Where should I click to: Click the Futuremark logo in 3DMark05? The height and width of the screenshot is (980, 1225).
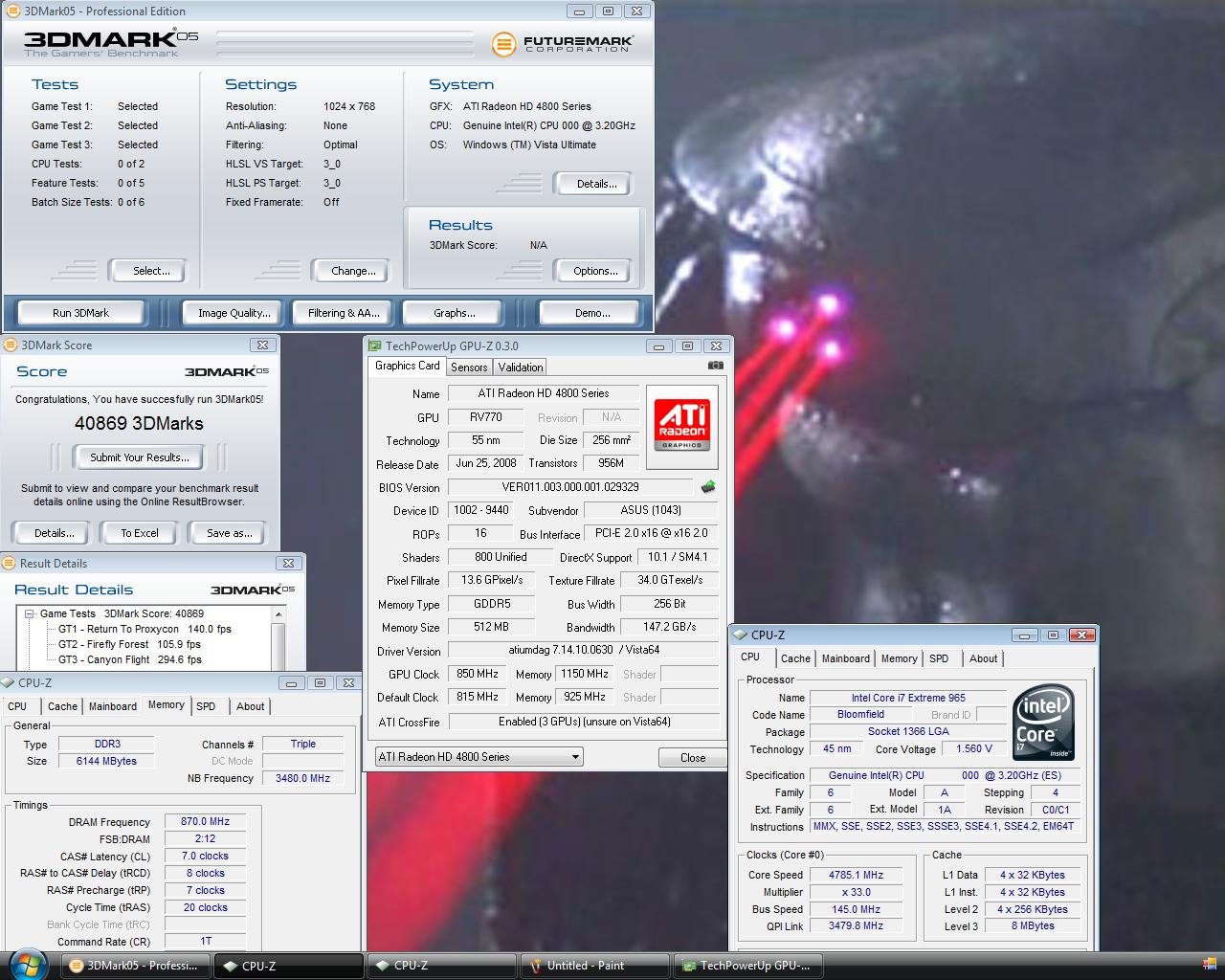pyautogui.click(x=563, y=44)
